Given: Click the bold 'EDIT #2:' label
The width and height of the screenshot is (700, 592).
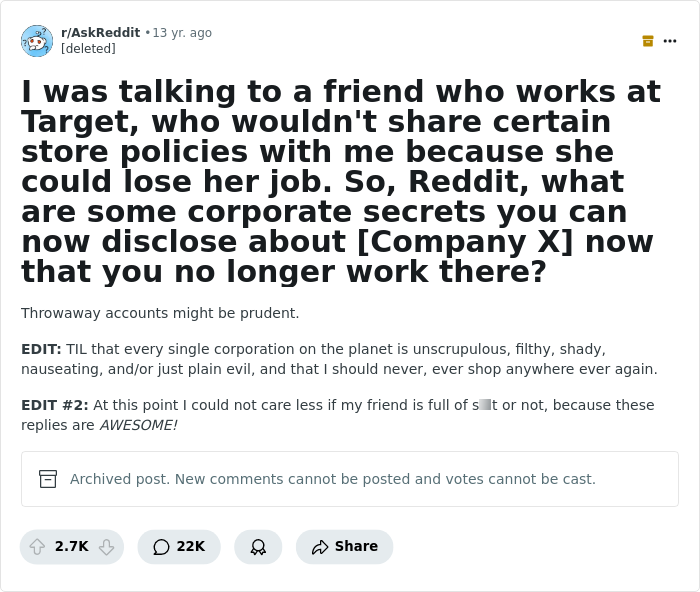Looking at the screenshot, I should (54, 405).
